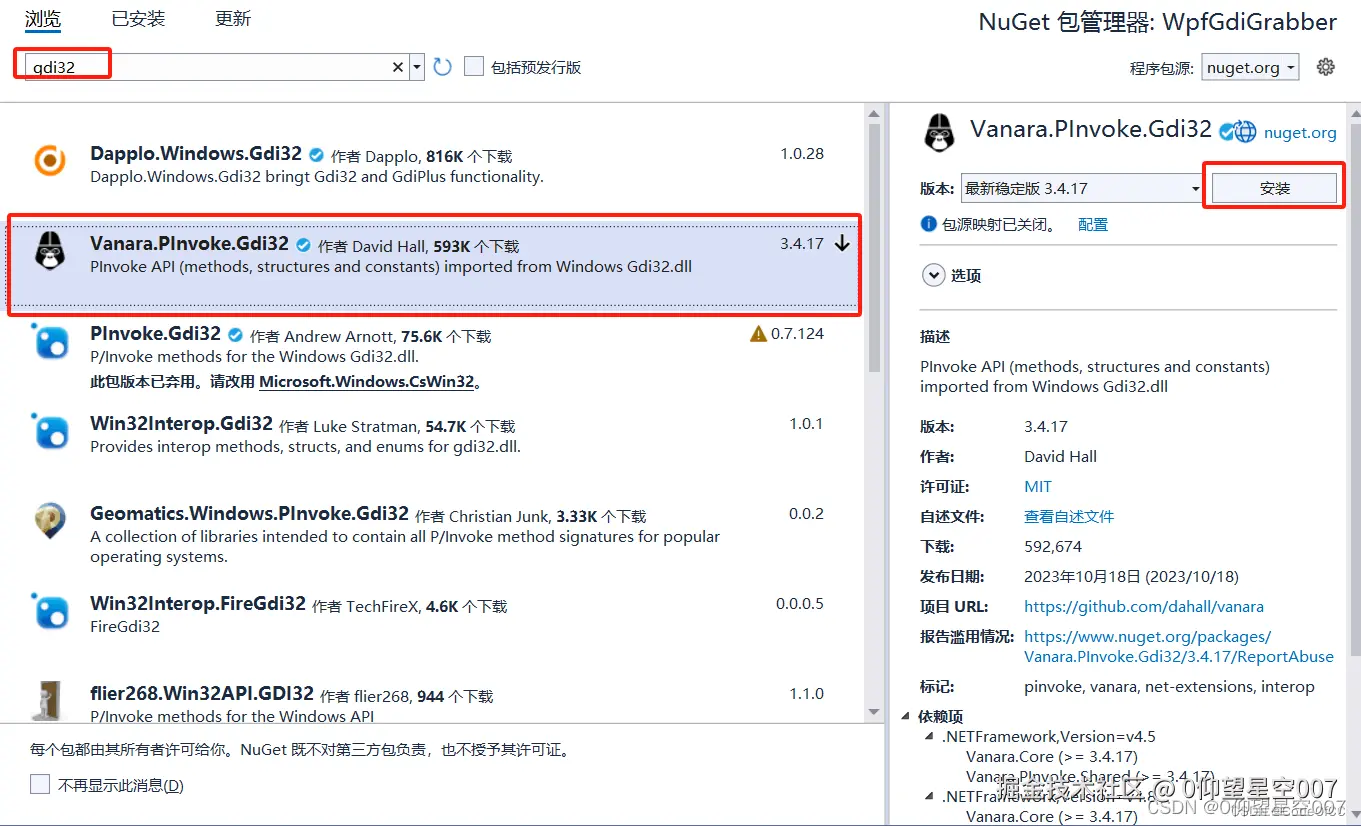
Task: Select the Dapplo.Windows.Gdi32 package title
Action: point(196,154)
